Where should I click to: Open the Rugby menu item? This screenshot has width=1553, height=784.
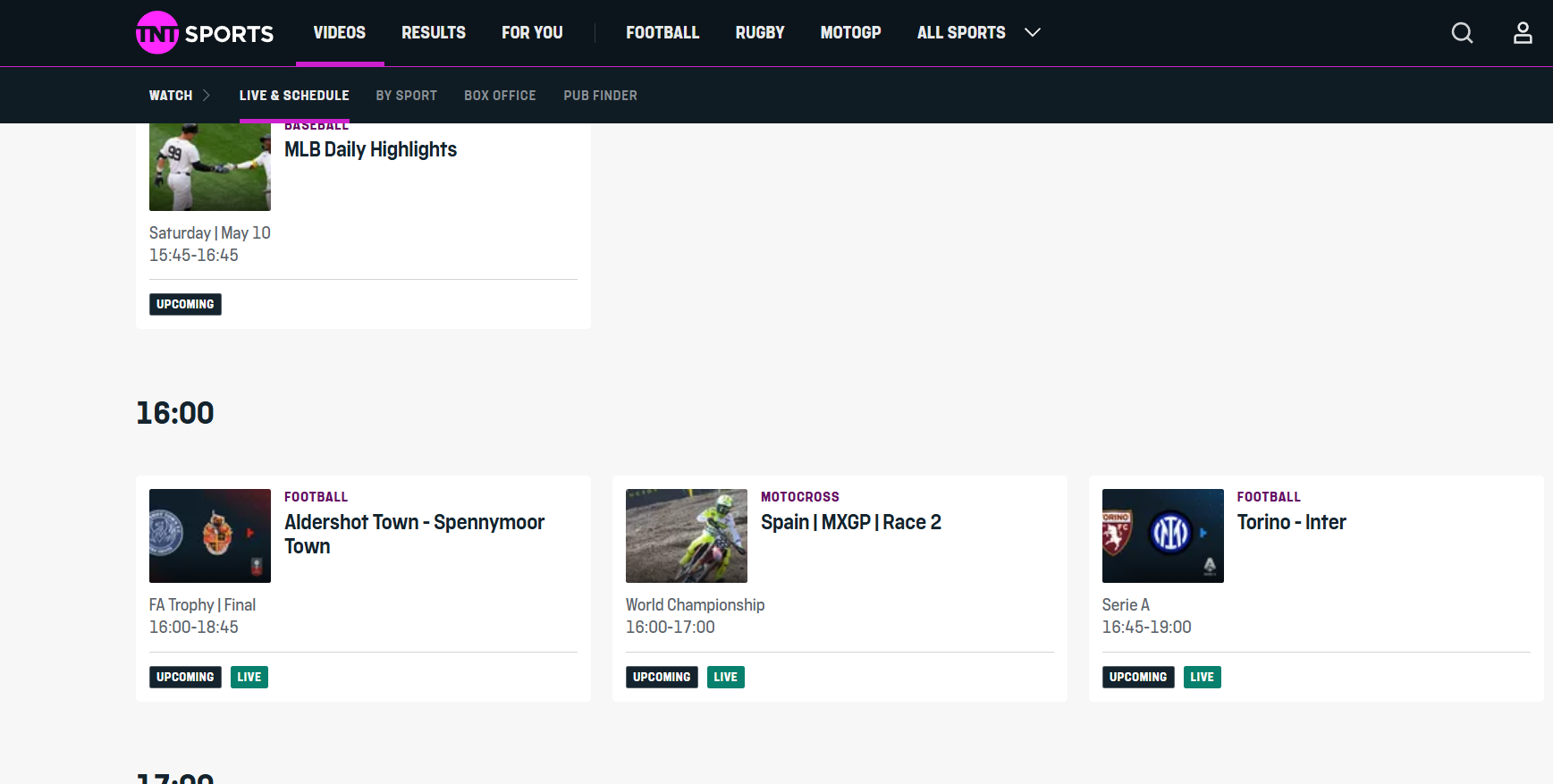coord(760,32)
